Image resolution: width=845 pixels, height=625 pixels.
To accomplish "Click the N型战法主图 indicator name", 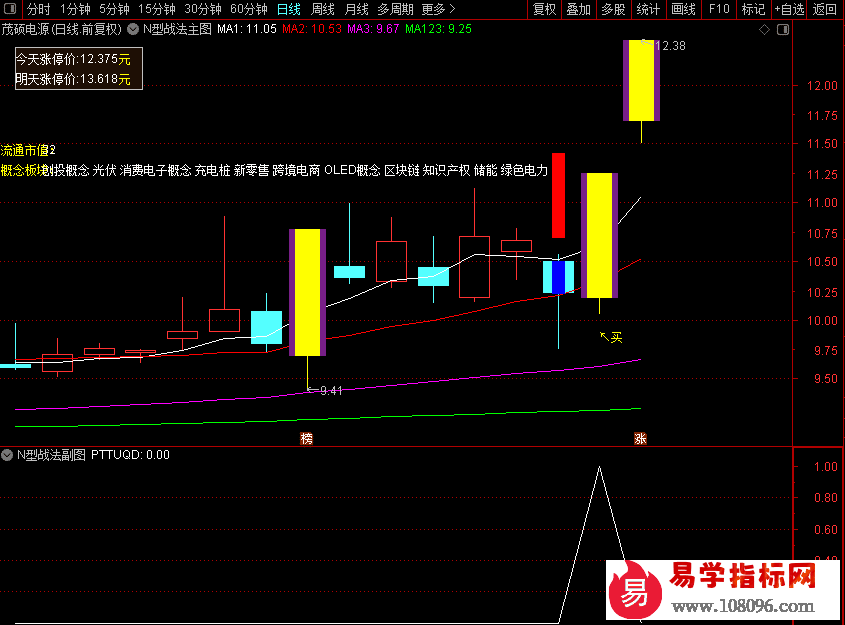I will pos(177,29).
